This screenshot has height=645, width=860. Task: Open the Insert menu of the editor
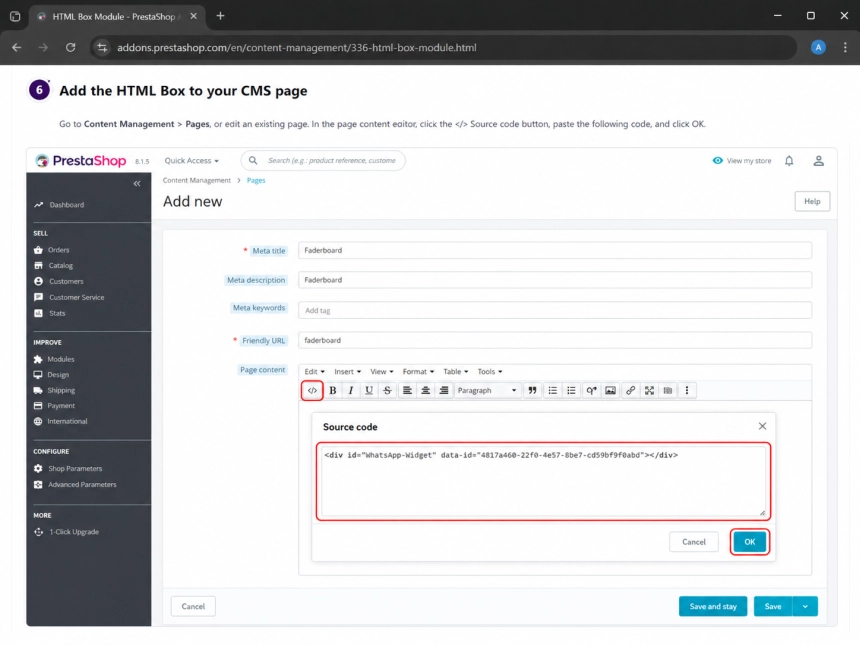click(x=347, y=371)
